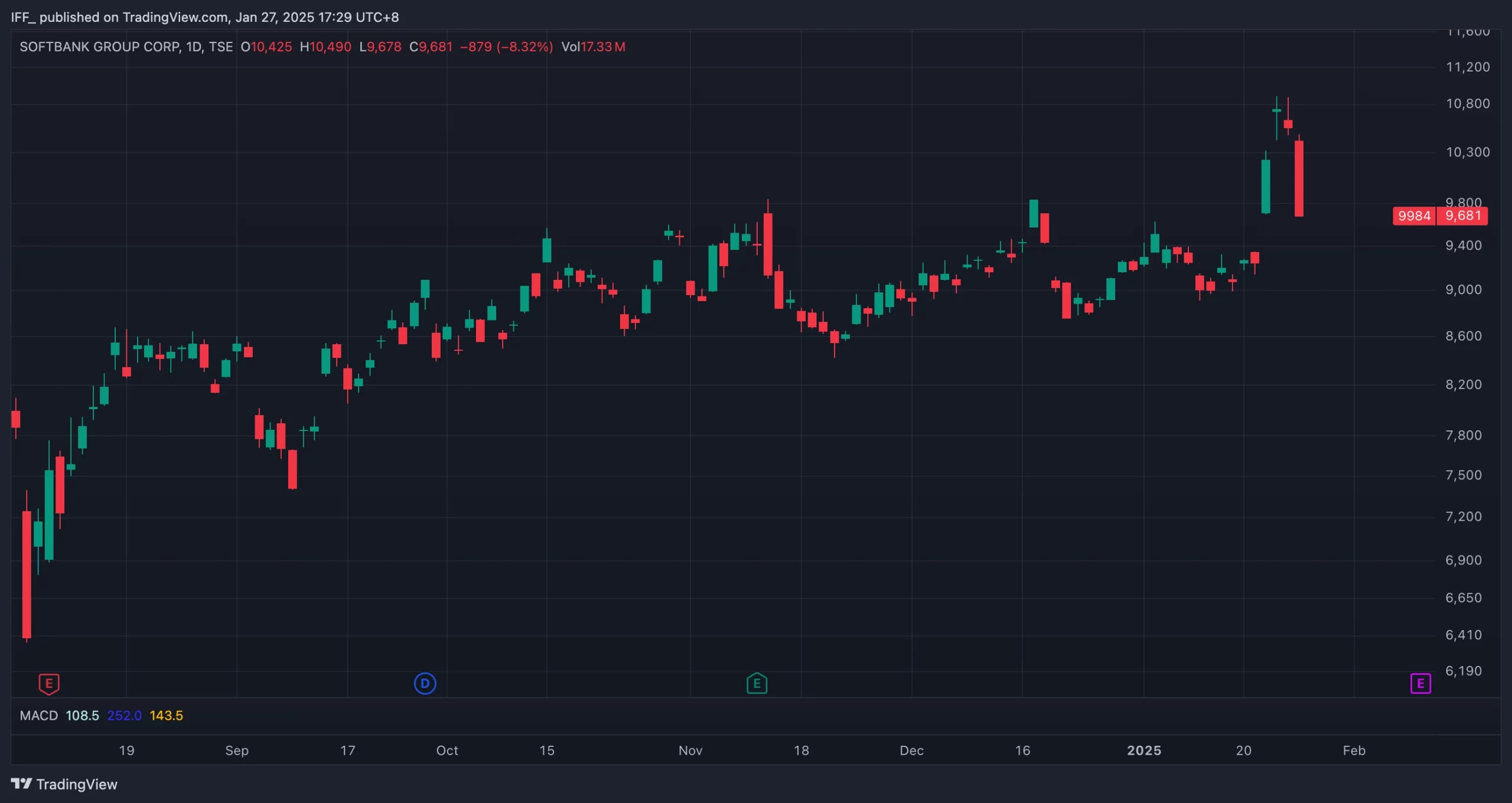This screenshot has width=1512, height=803.
Task: Click the 15 date label on time axis
Action: pos(547,750)
